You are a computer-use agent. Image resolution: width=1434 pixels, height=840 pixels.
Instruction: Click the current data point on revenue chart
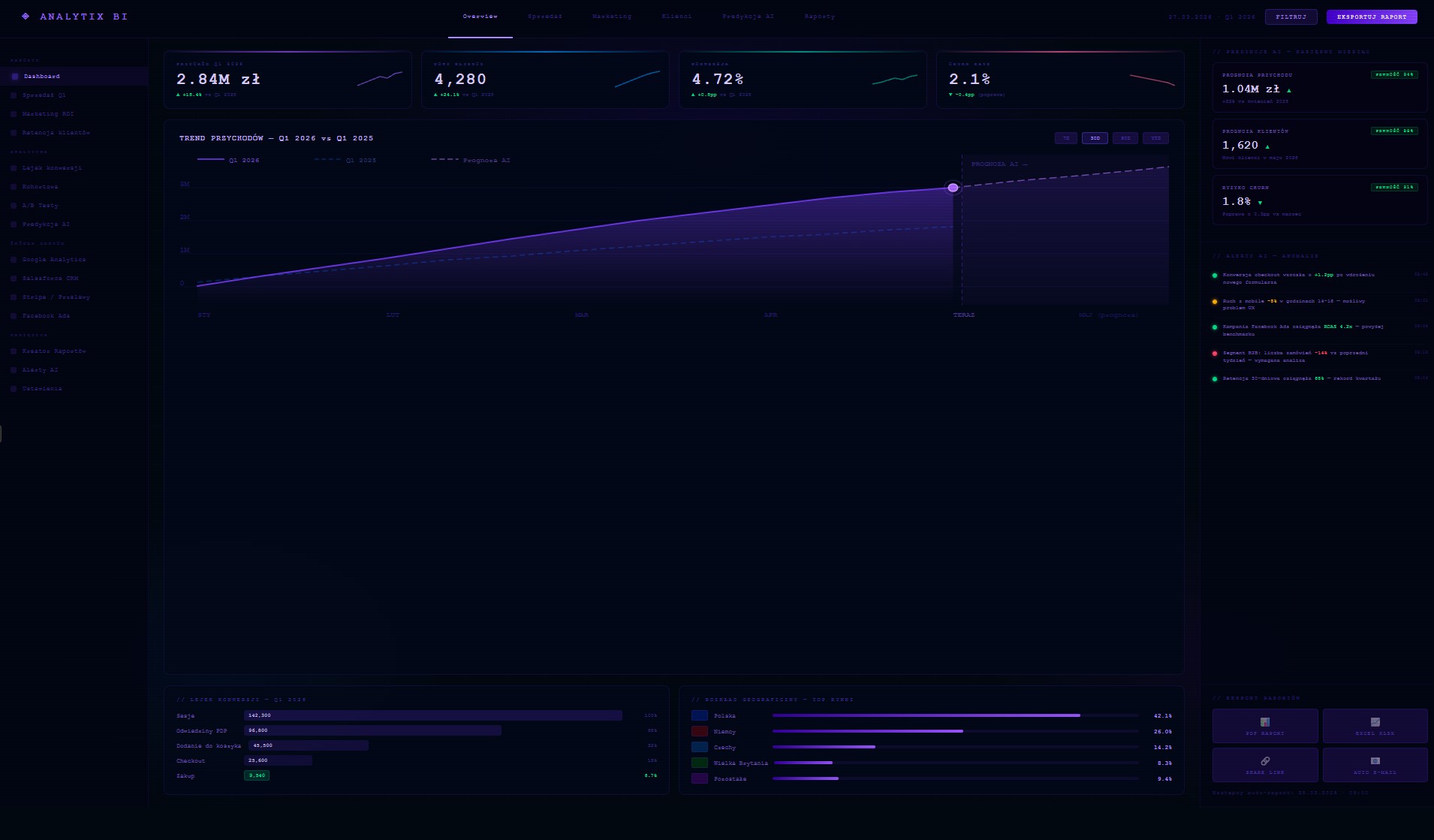pos(953,188)
